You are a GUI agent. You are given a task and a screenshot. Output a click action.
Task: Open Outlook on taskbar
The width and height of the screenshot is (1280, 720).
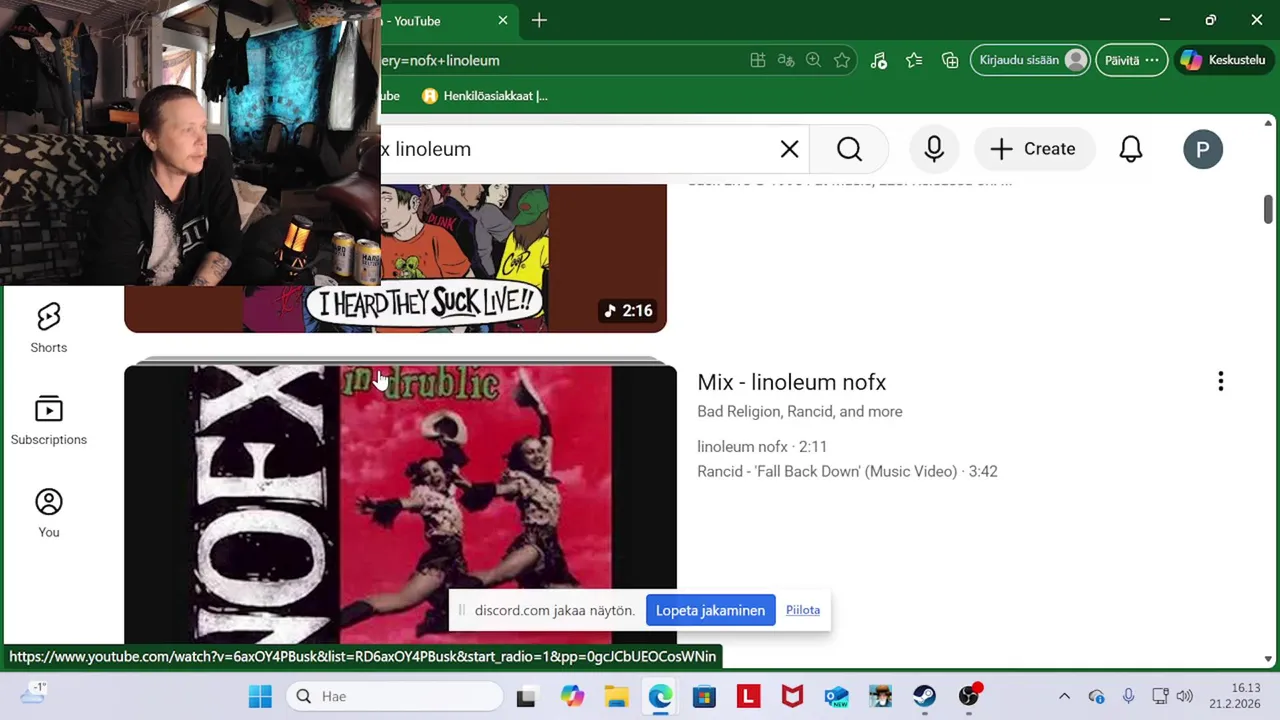pyautogui.click(x=836, y=696)
